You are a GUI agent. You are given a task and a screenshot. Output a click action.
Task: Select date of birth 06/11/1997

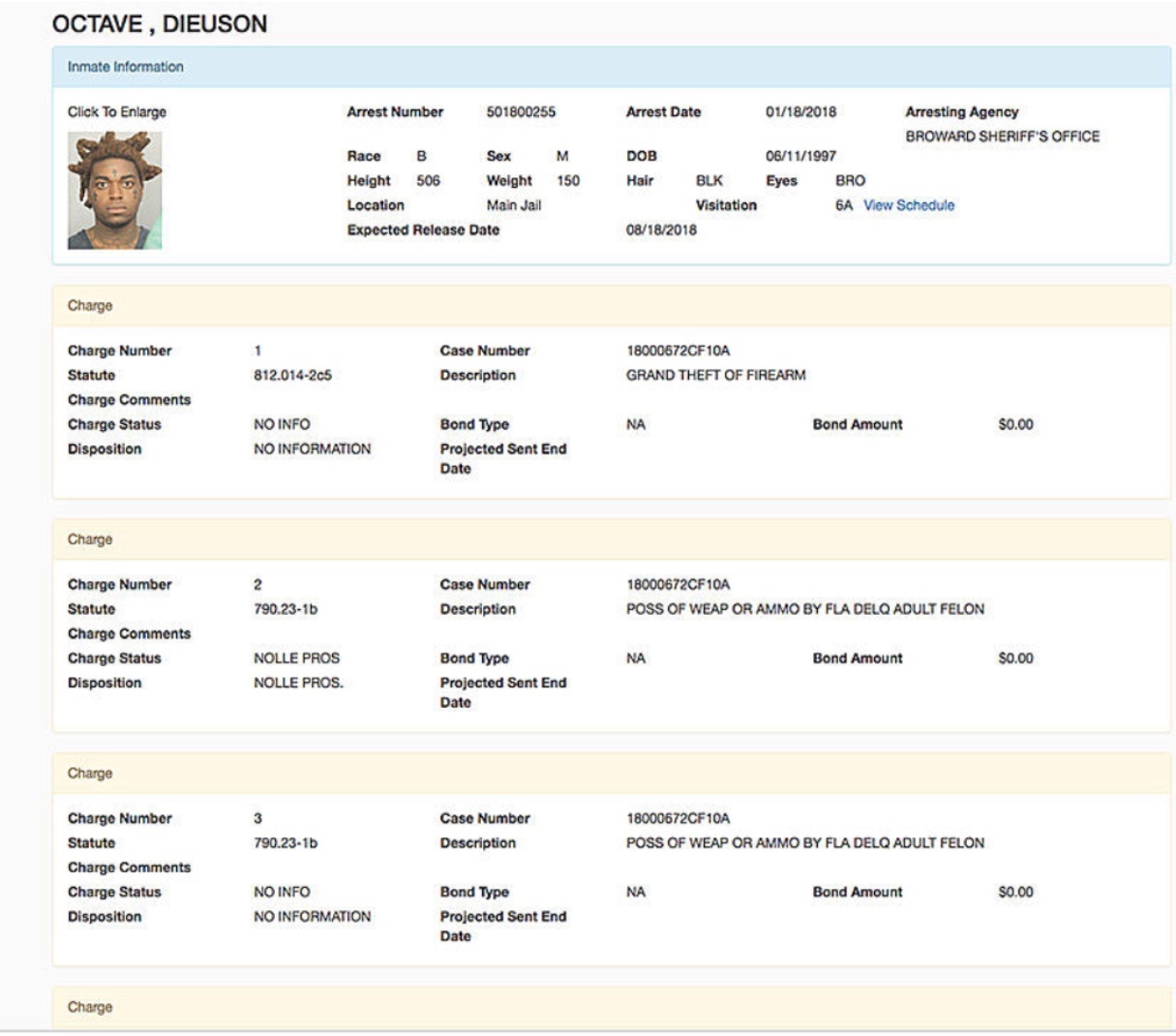pos(800,156)
